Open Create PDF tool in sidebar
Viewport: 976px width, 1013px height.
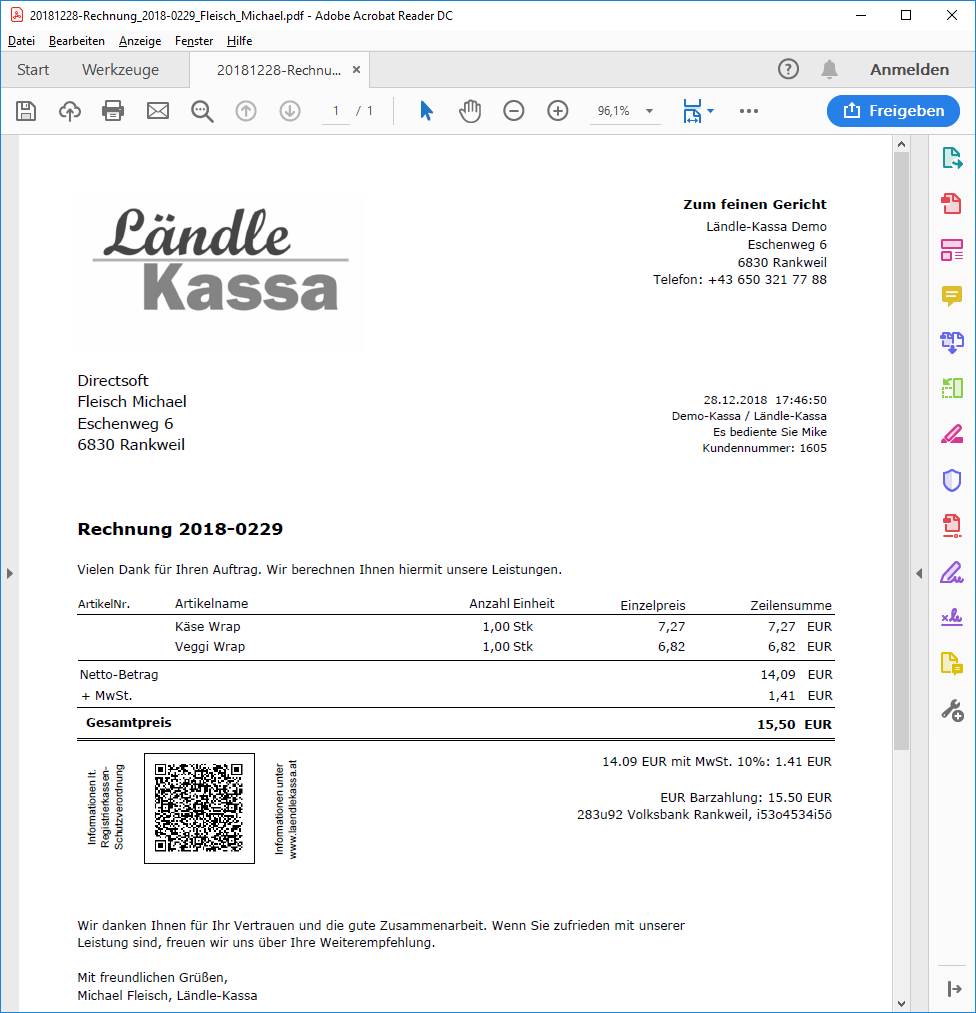pyautogui.click(x=951, y=204)
